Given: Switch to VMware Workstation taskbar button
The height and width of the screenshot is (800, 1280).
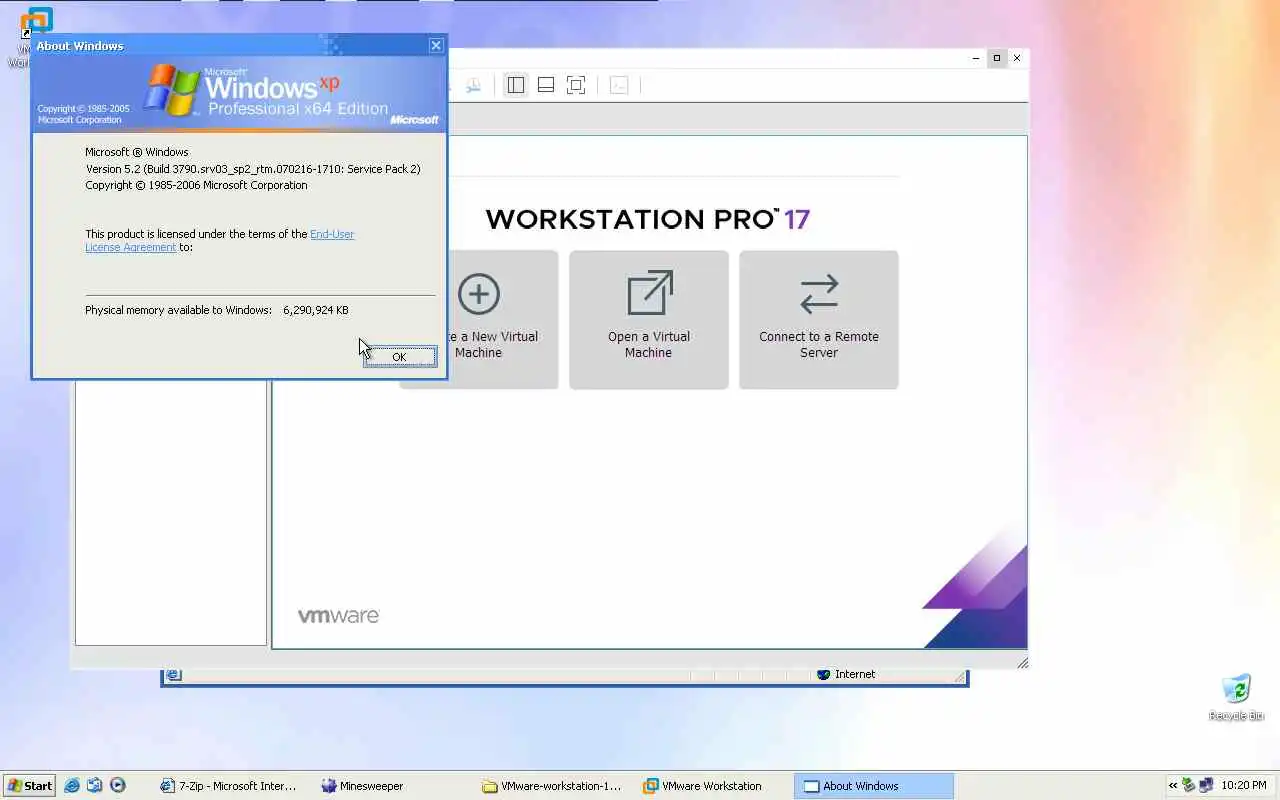Looking at the screenshot, I should 715,786.
